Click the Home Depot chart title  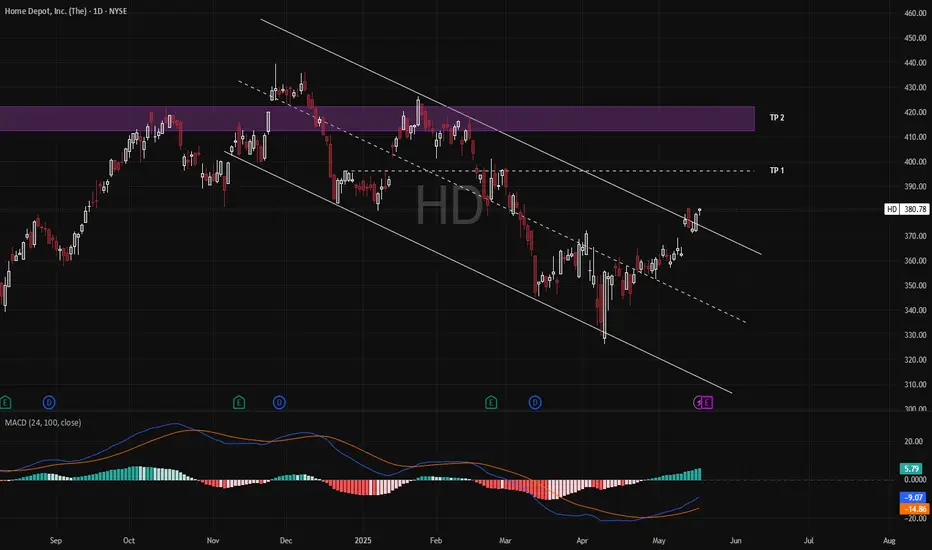tap(65, 11)
